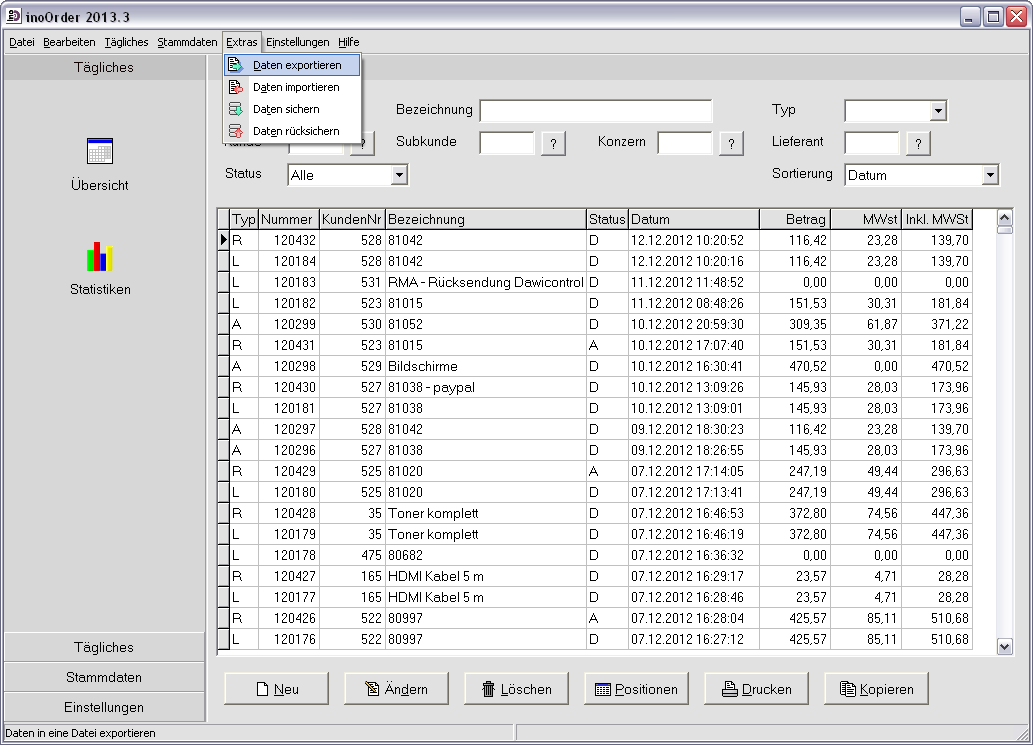
Task: Click the Bezeichnung column header
Action: (x=486, y=219)
